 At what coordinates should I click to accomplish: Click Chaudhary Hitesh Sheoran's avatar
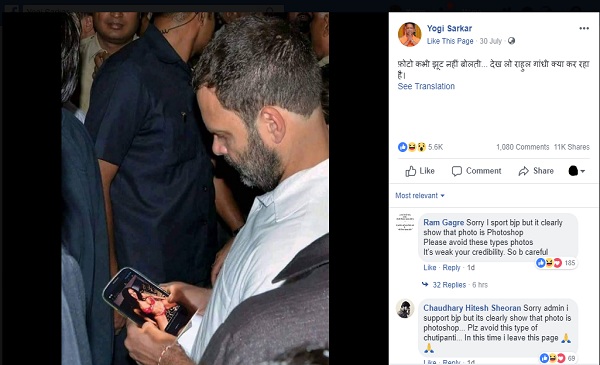tap(405, 309)
